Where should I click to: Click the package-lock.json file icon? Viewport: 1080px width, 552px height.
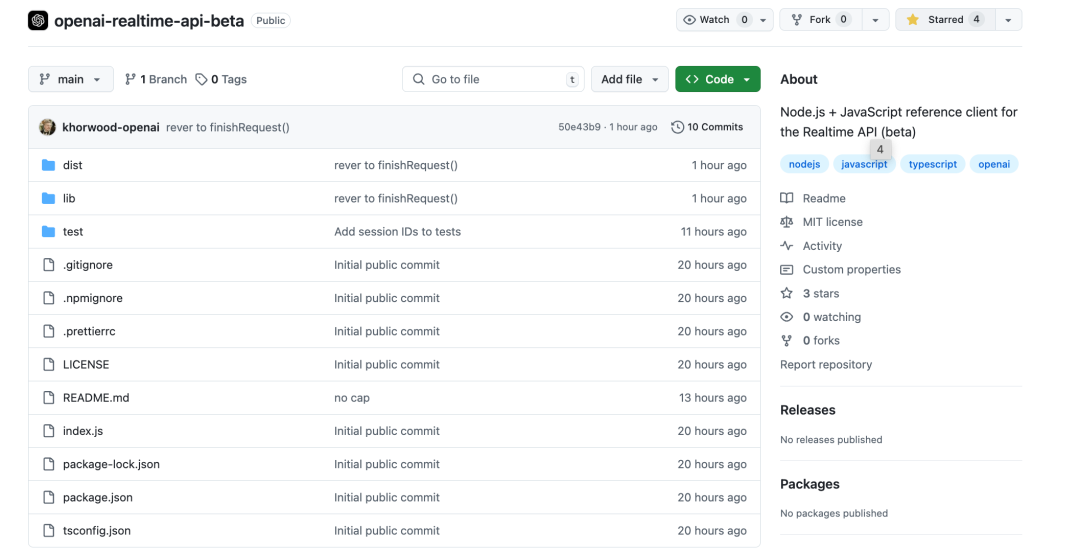click(x=48, y=464)
